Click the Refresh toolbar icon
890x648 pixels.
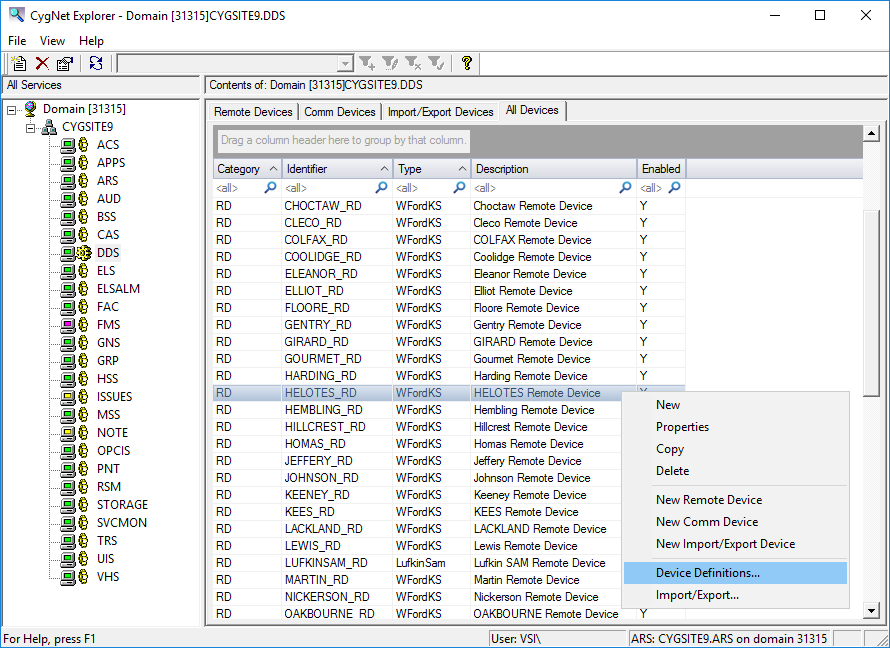point(96,63)
